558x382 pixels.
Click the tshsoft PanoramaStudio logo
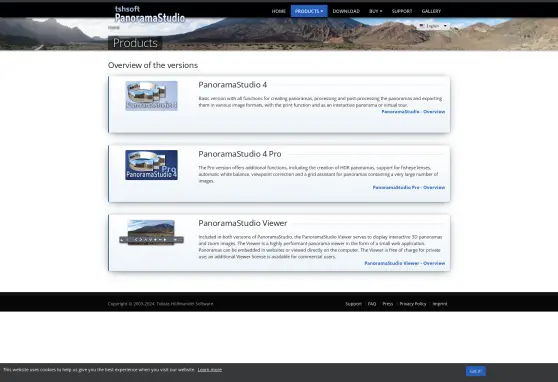[x=150, y=14]
